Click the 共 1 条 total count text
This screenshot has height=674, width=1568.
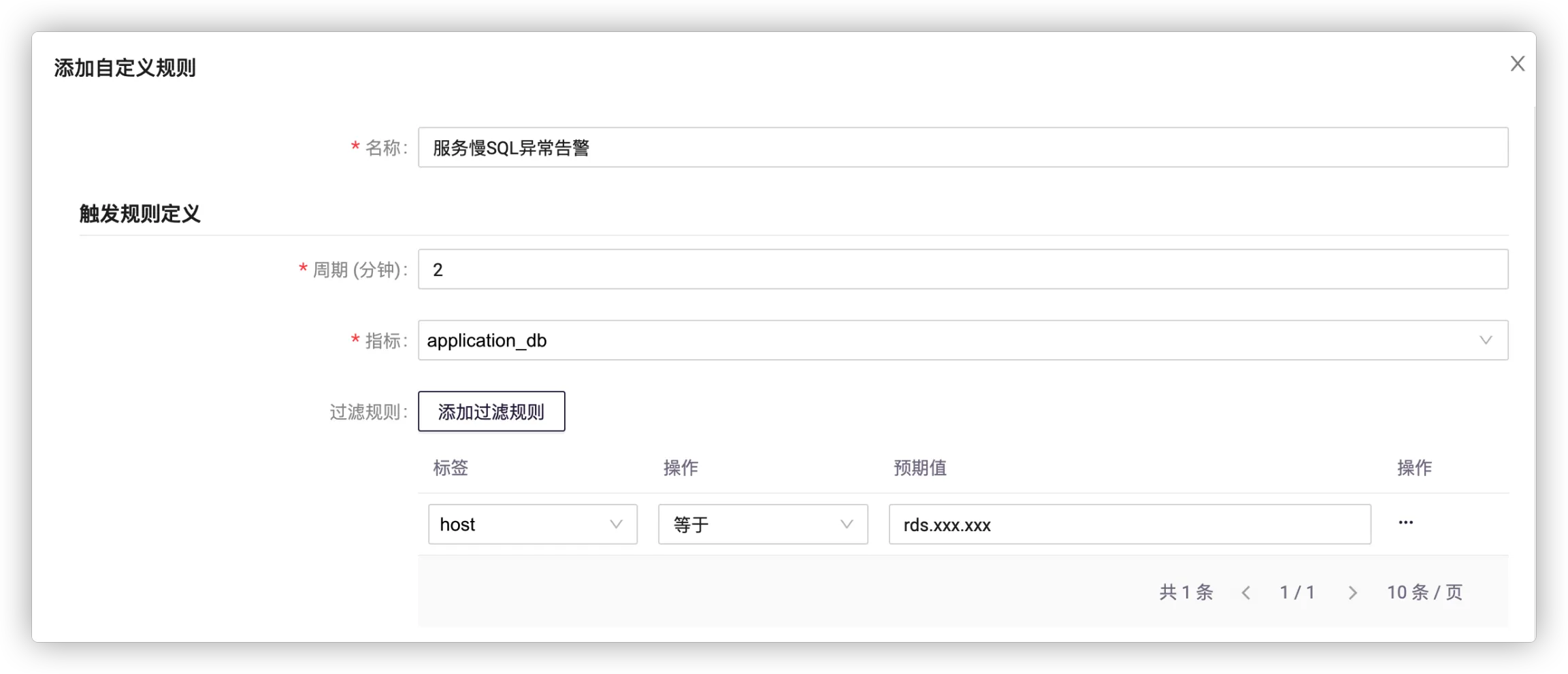(x=1186, y=592)
